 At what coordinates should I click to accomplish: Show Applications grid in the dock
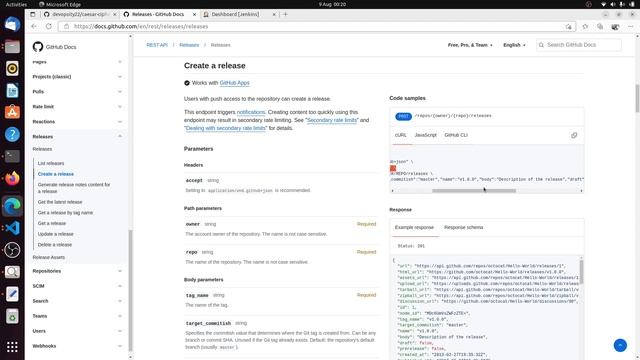12,347
